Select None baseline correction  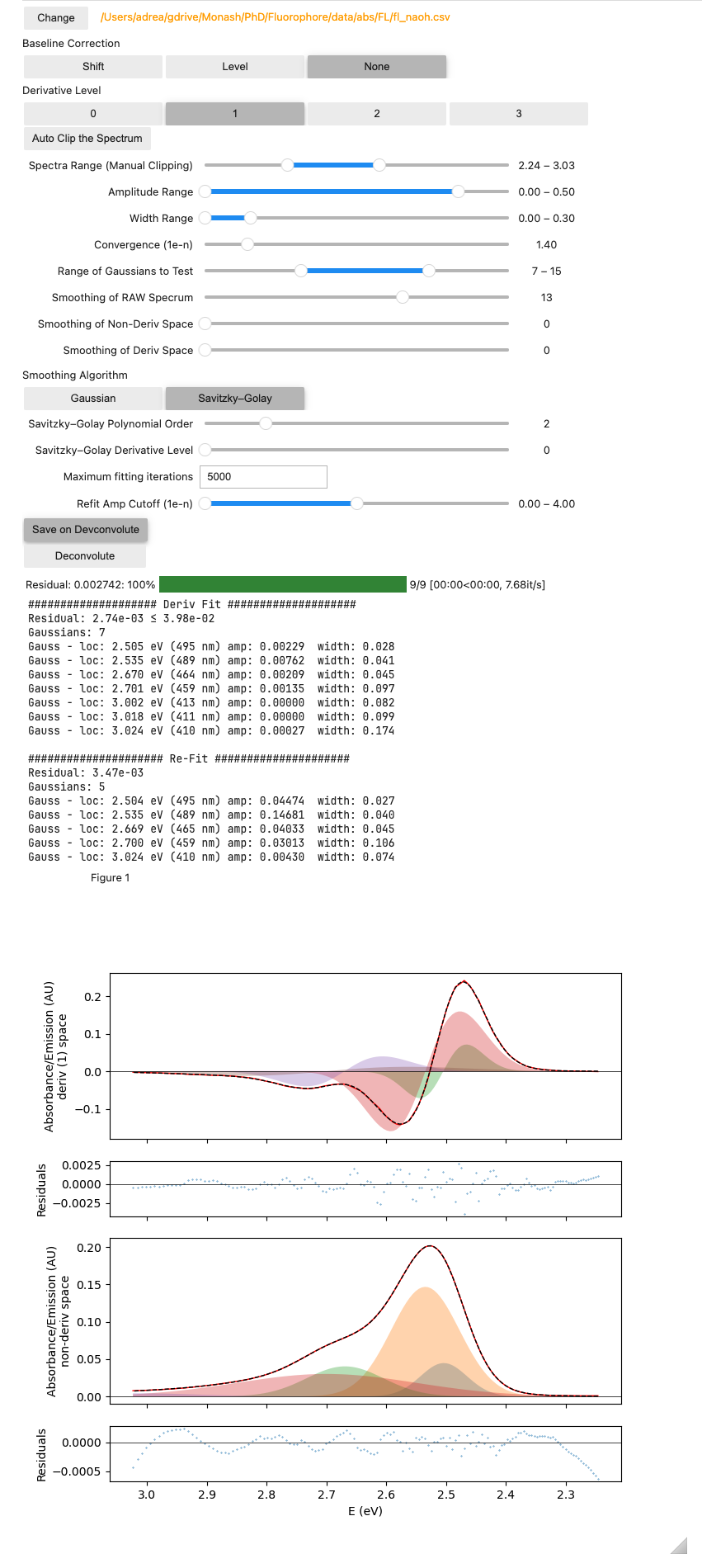(x=377, y=67)
